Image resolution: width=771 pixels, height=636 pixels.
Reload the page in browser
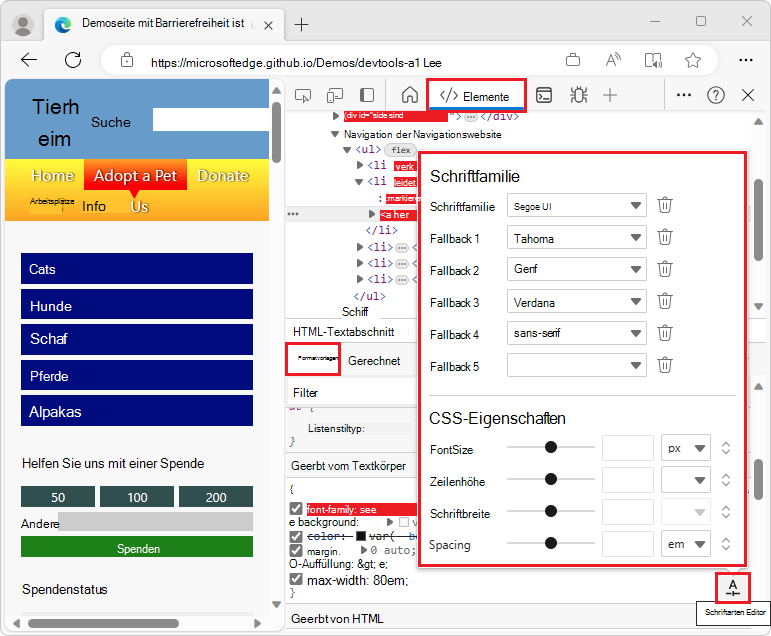73,60
